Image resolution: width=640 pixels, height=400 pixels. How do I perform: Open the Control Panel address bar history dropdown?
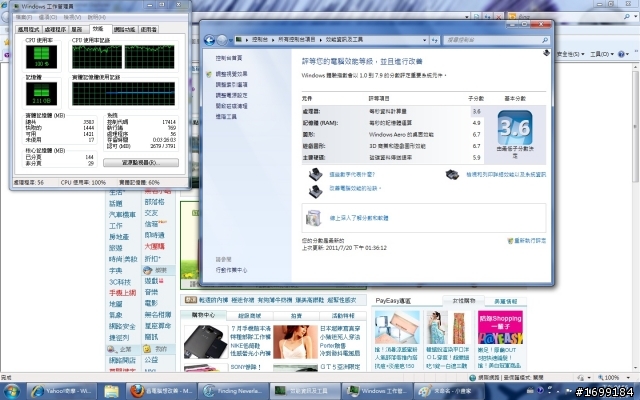(x=424, y=40)
